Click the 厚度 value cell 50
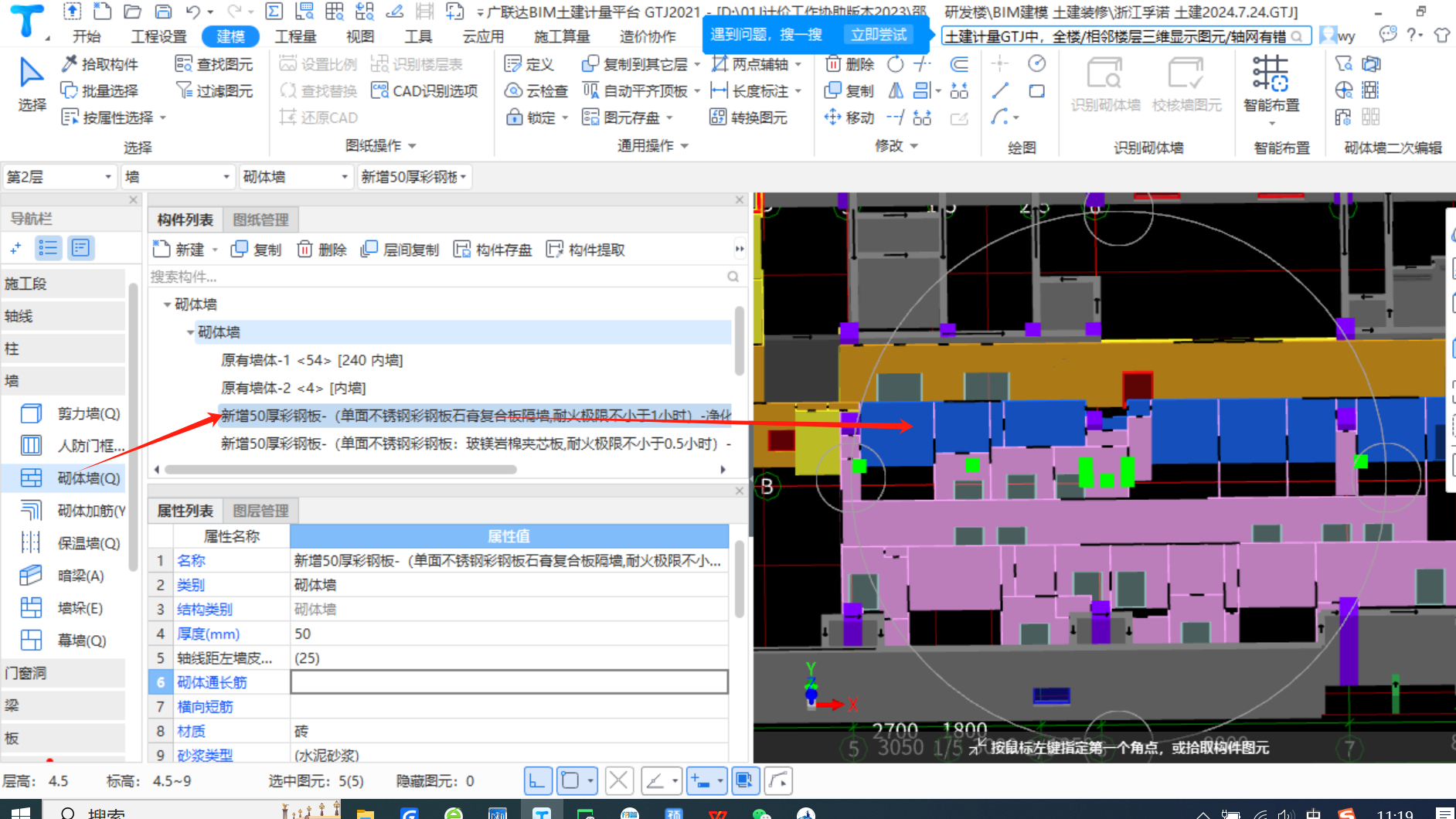Image resolution: width=1456 pixels, height=819 pixels. tap(509, 634)
